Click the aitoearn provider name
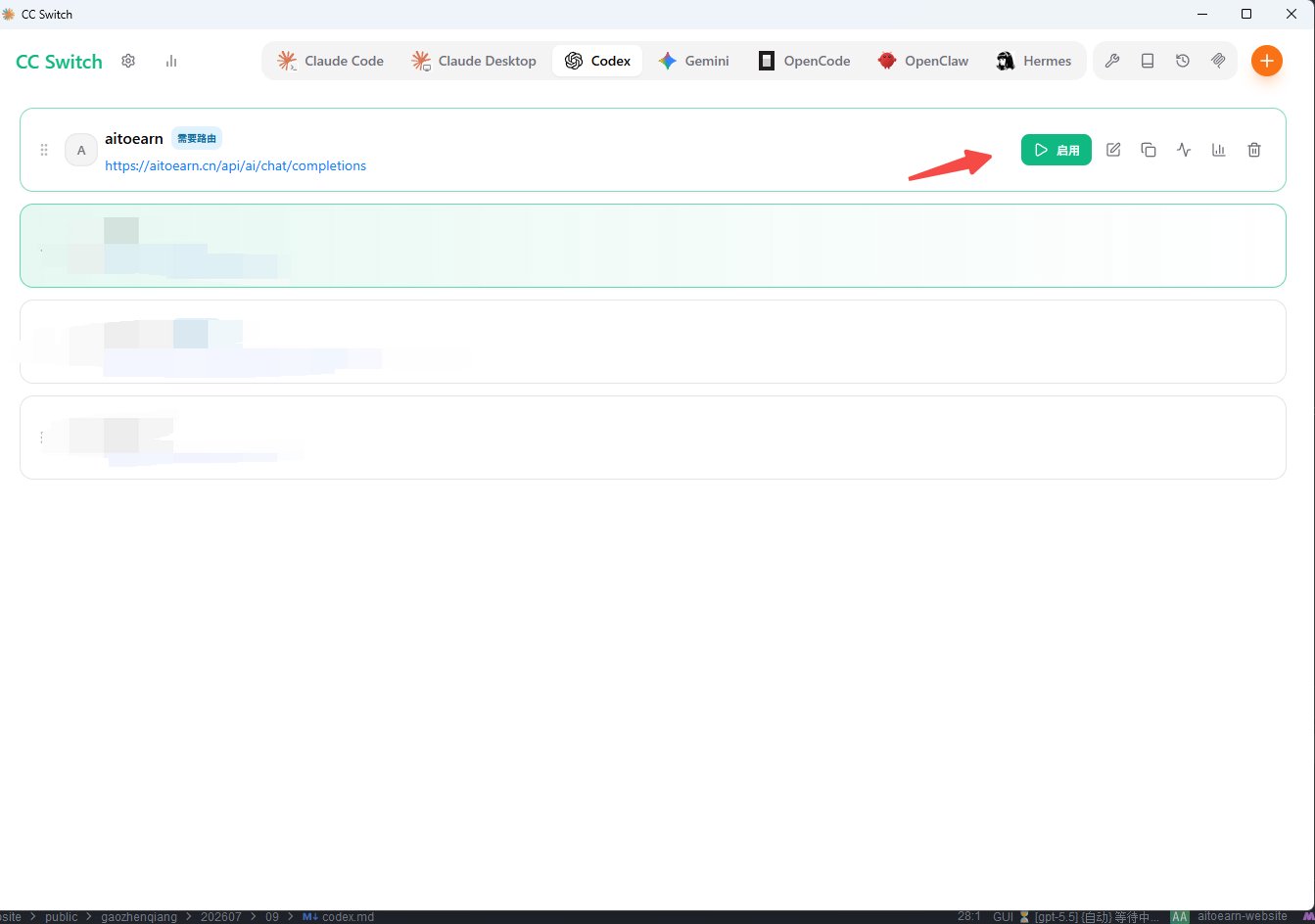Screen dimensions: 1315x924 coord(134,138)
